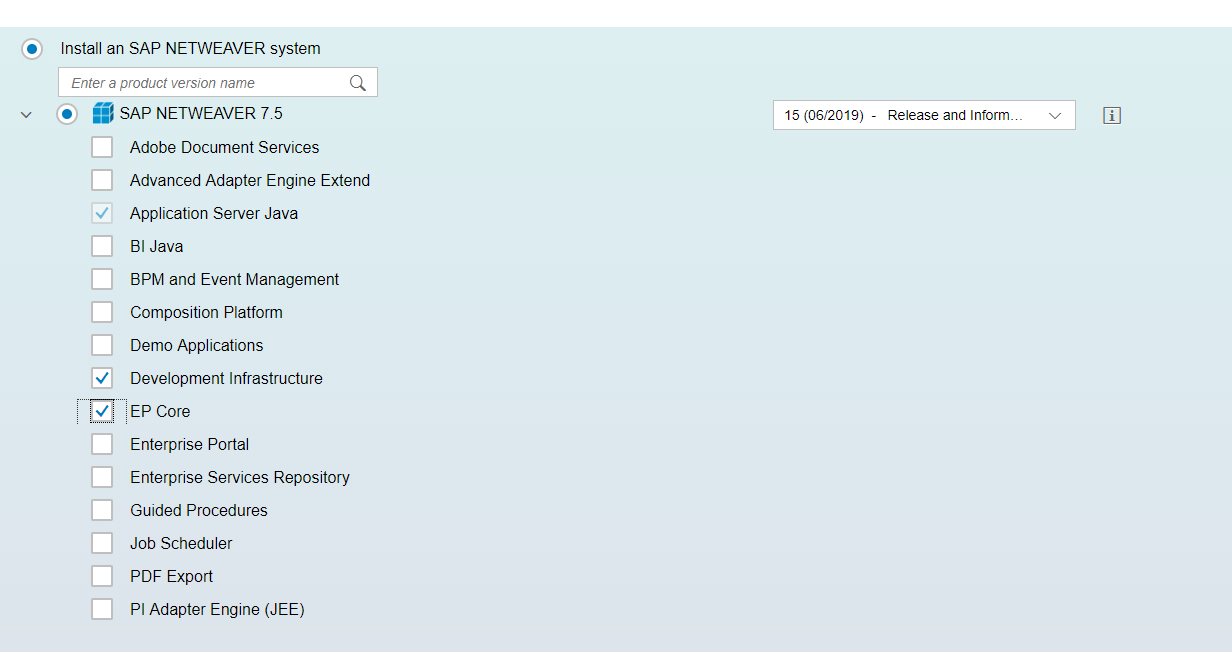Enable Advanced Adapter Engine Extend
1232x652 pixels.
tap(102, 180)
